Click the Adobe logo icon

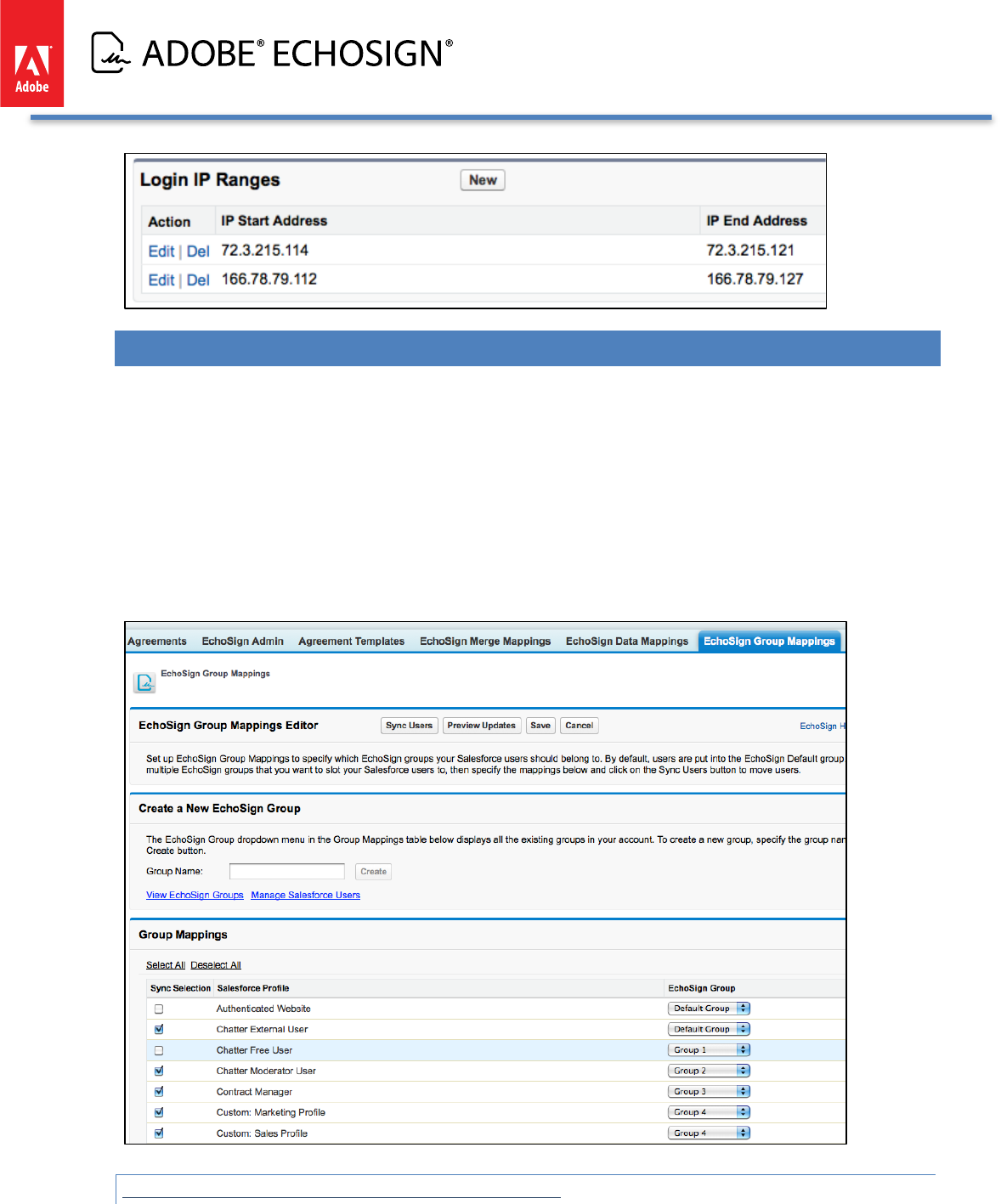(x=31, y=54)
